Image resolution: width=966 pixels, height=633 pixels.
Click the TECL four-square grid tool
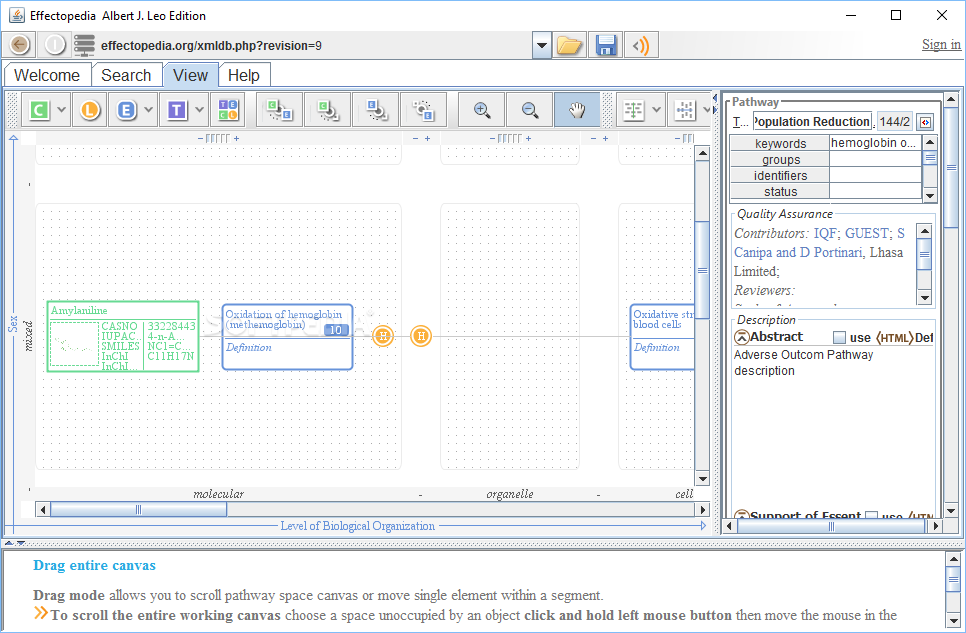click(228, 110)
